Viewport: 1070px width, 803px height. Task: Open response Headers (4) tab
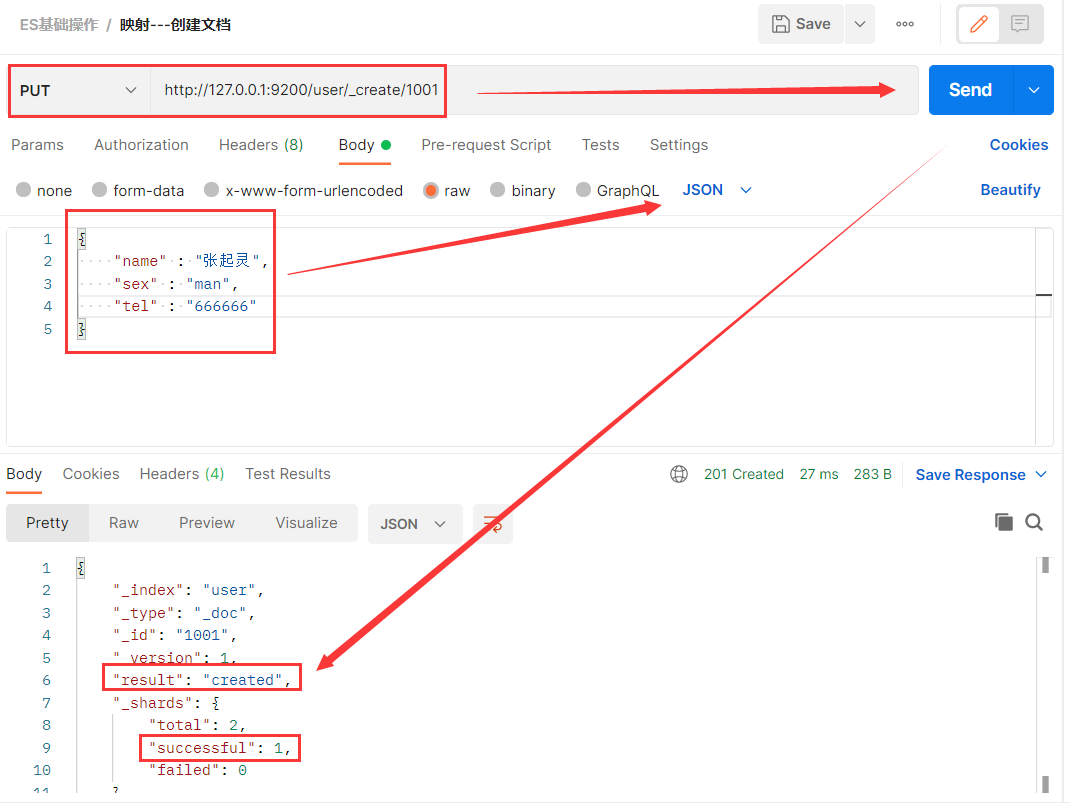point(182,474)
